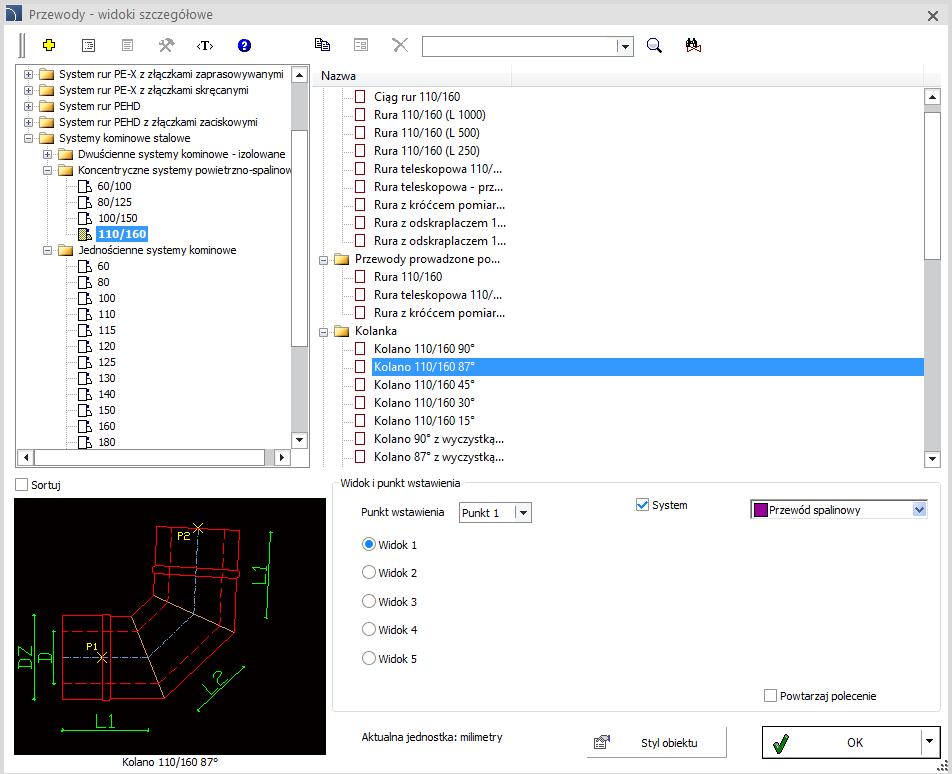Click into the search text field
Image resolution: width=952 pixels, height=774 pixels.
[x=520, y=46]
